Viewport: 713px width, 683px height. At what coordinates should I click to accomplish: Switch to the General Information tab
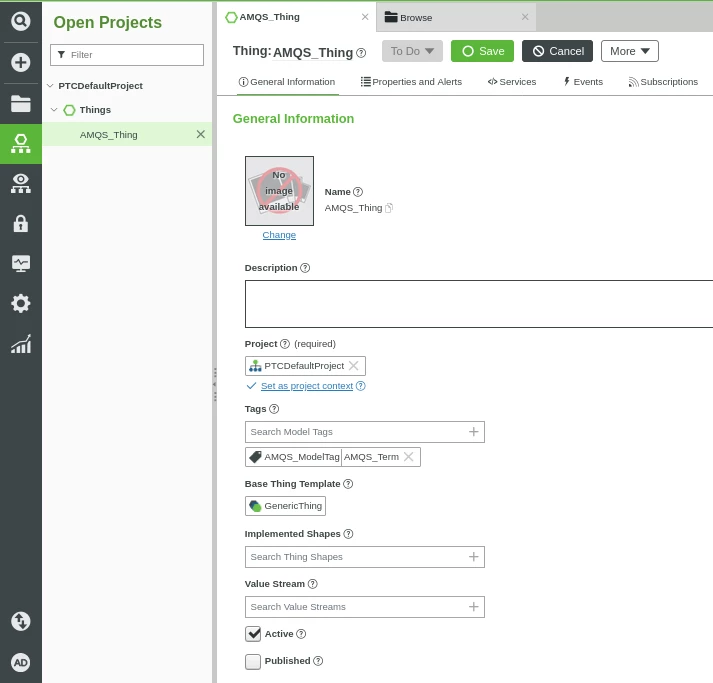click(x=287, y=82)
